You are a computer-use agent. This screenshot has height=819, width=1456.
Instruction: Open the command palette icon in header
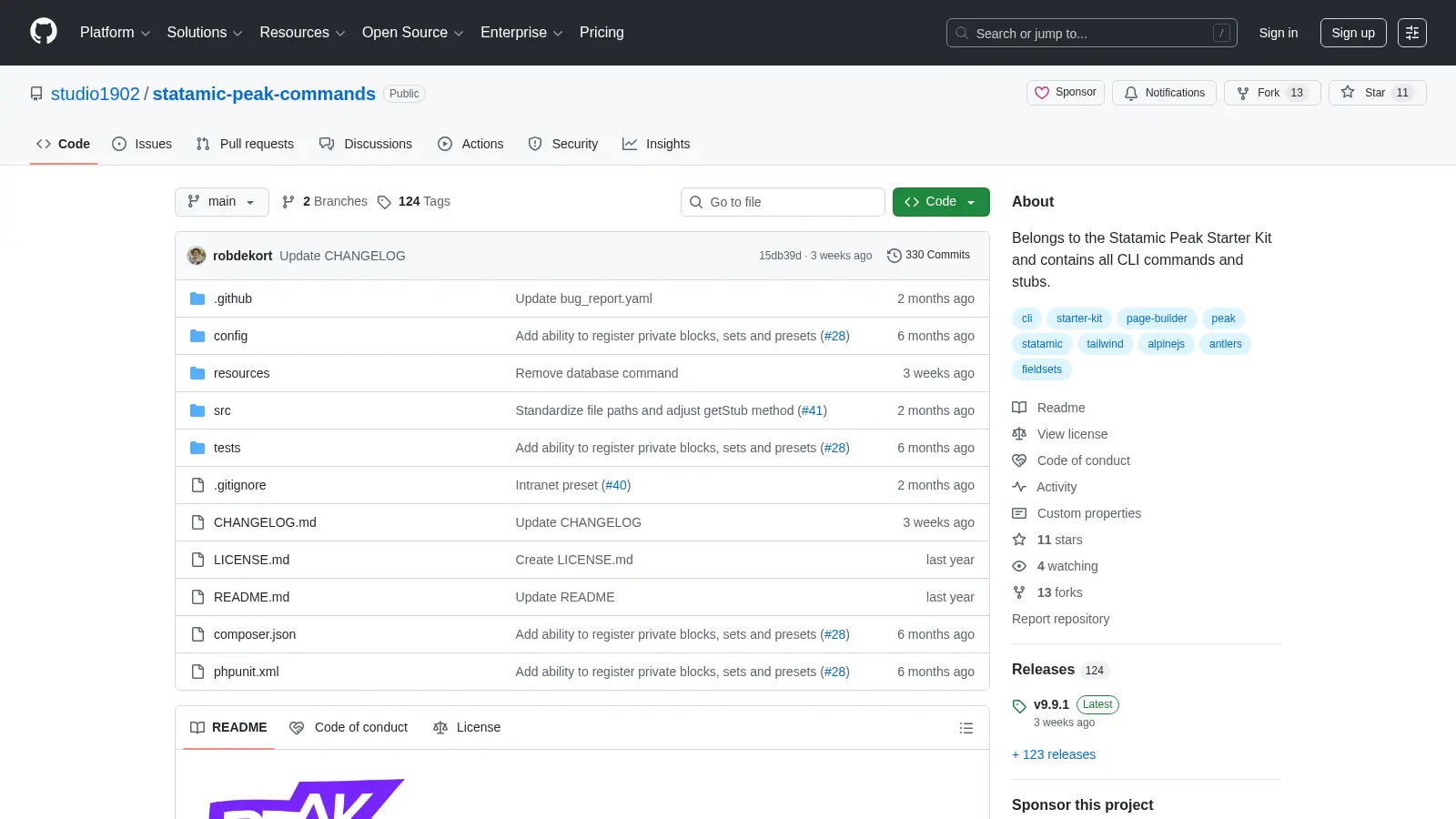tap(1412, 33)
